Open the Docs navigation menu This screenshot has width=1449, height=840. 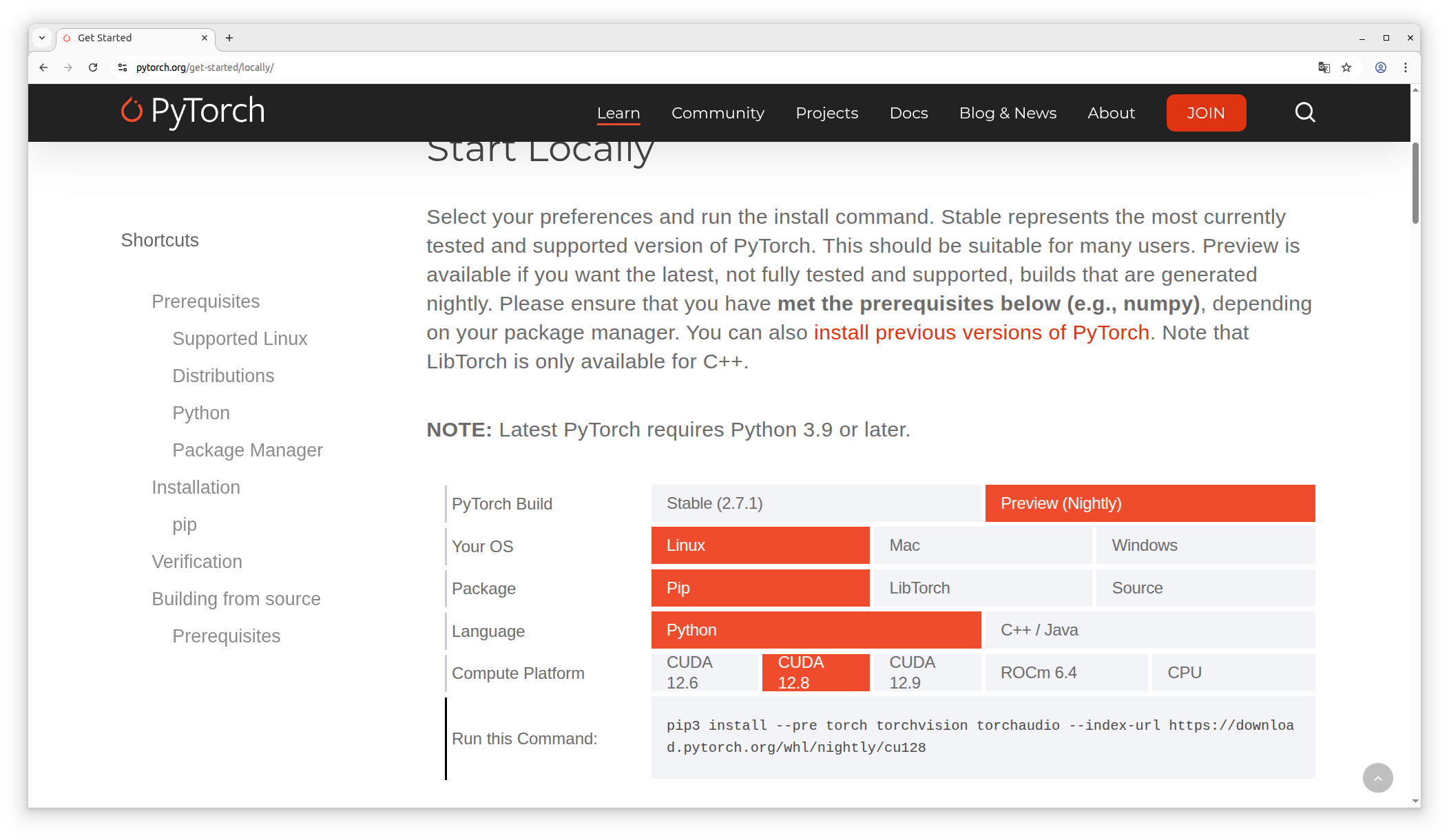point(908,113)
